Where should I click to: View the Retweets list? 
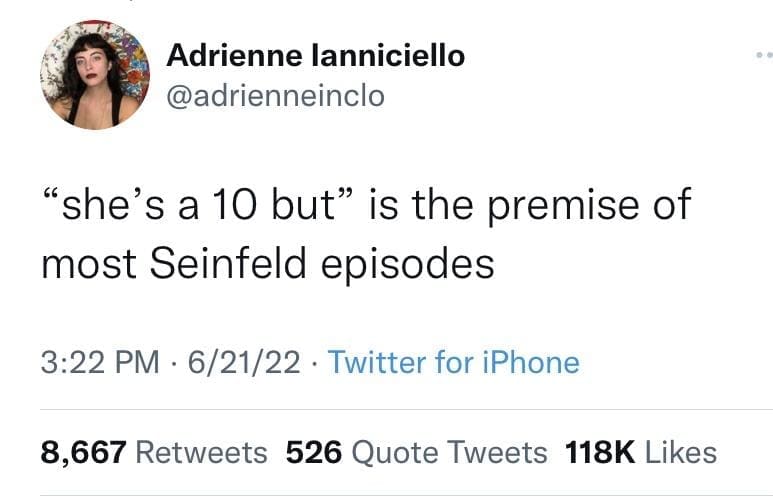201,452
